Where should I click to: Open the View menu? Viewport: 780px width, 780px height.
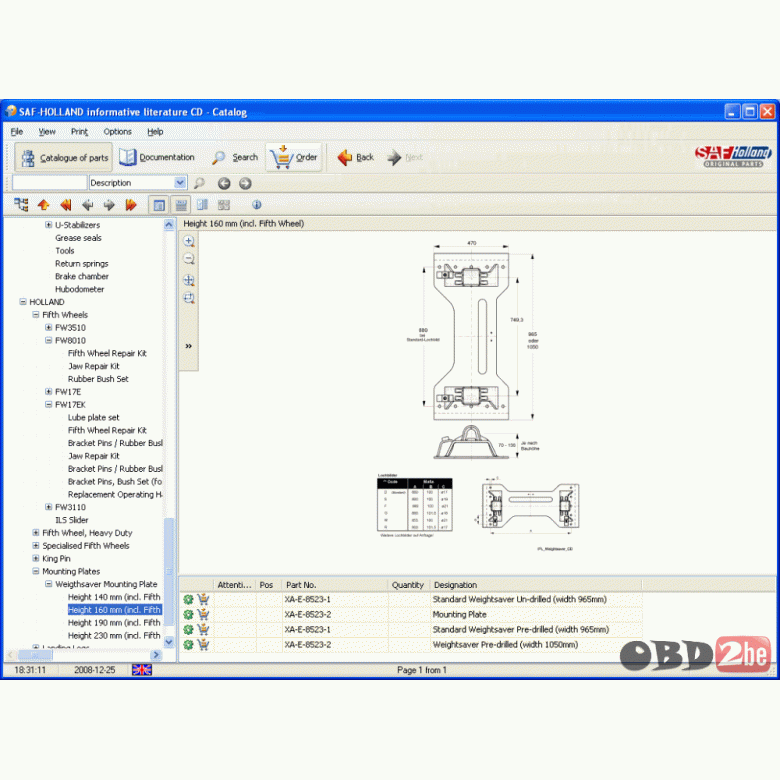pyautogui.click(x=47, y=132)
